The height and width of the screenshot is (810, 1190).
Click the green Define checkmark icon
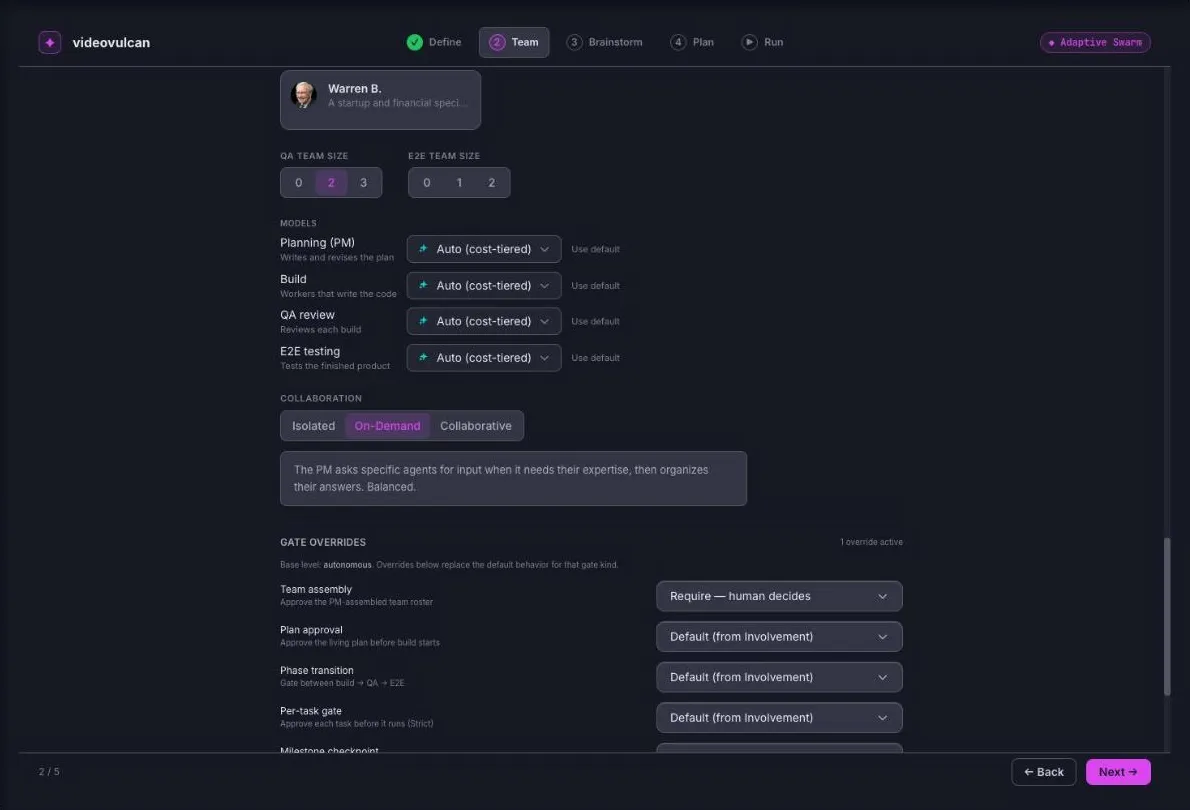(x=414, y=43)
